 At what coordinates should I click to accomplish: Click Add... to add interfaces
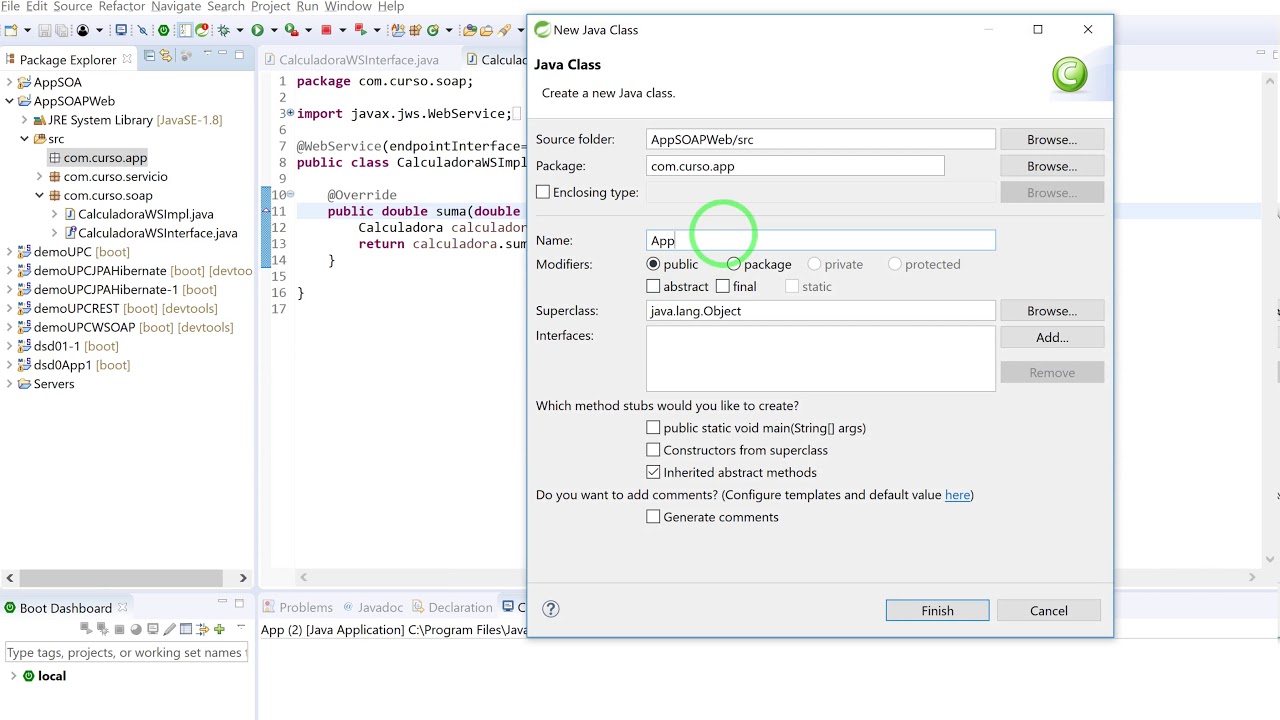click(x=1052, y=337)
